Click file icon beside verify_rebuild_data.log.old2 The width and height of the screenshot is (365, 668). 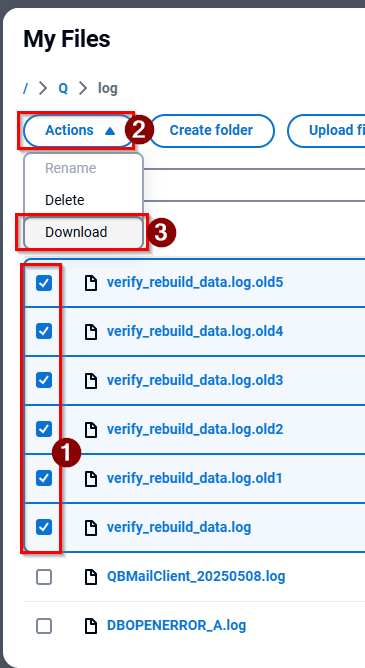click(90, 429)
